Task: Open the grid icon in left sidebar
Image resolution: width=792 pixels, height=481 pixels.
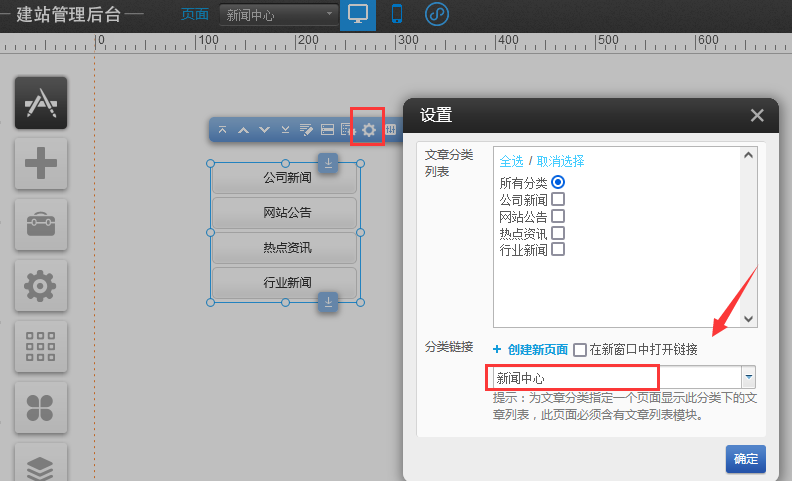Action: click(41, 347)
